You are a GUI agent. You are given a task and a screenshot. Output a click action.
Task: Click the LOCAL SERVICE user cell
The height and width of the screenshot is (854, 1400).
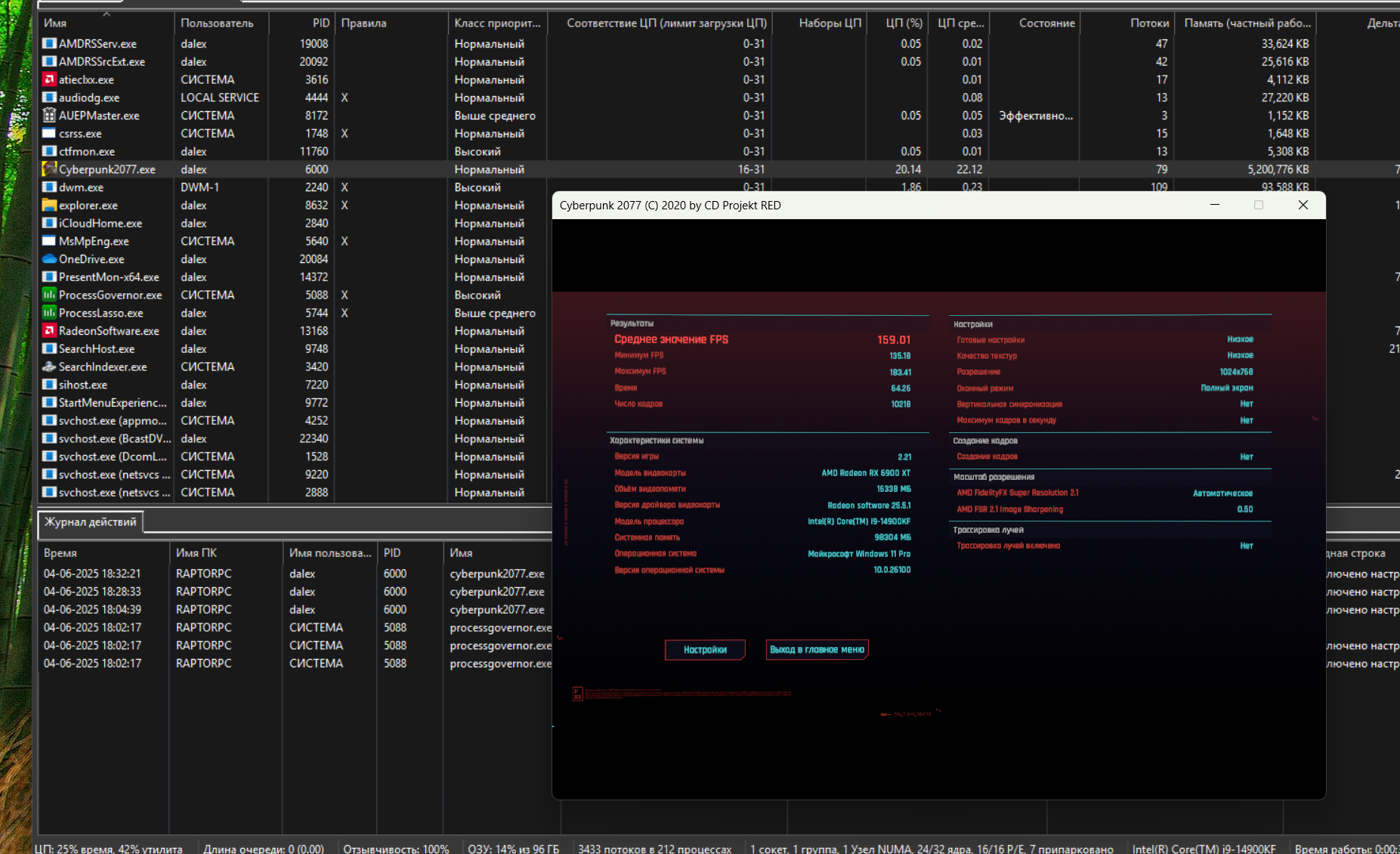pyautogui.click(x=220, y=97)
